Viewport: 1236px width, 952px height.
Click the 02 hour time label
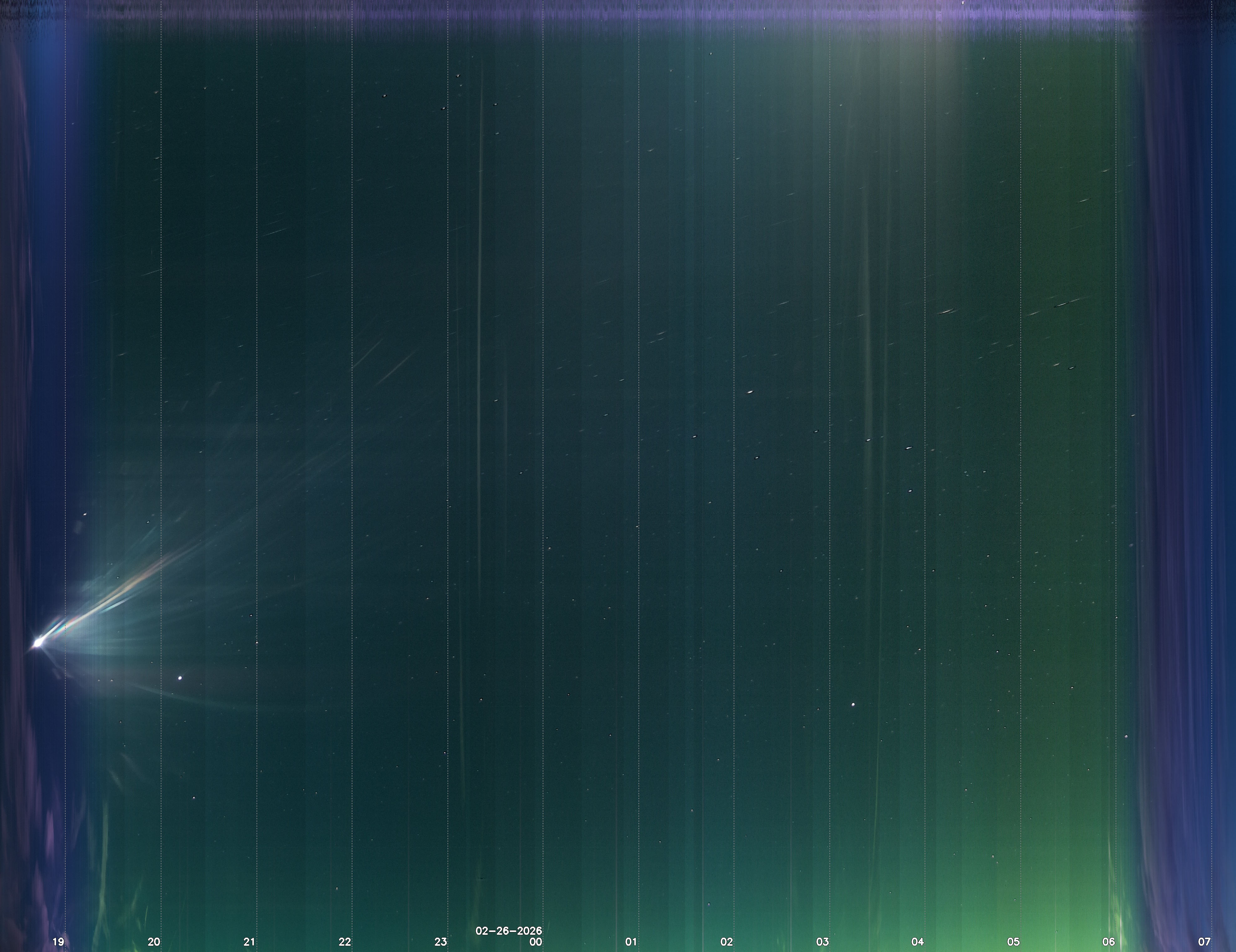point(727,942)
